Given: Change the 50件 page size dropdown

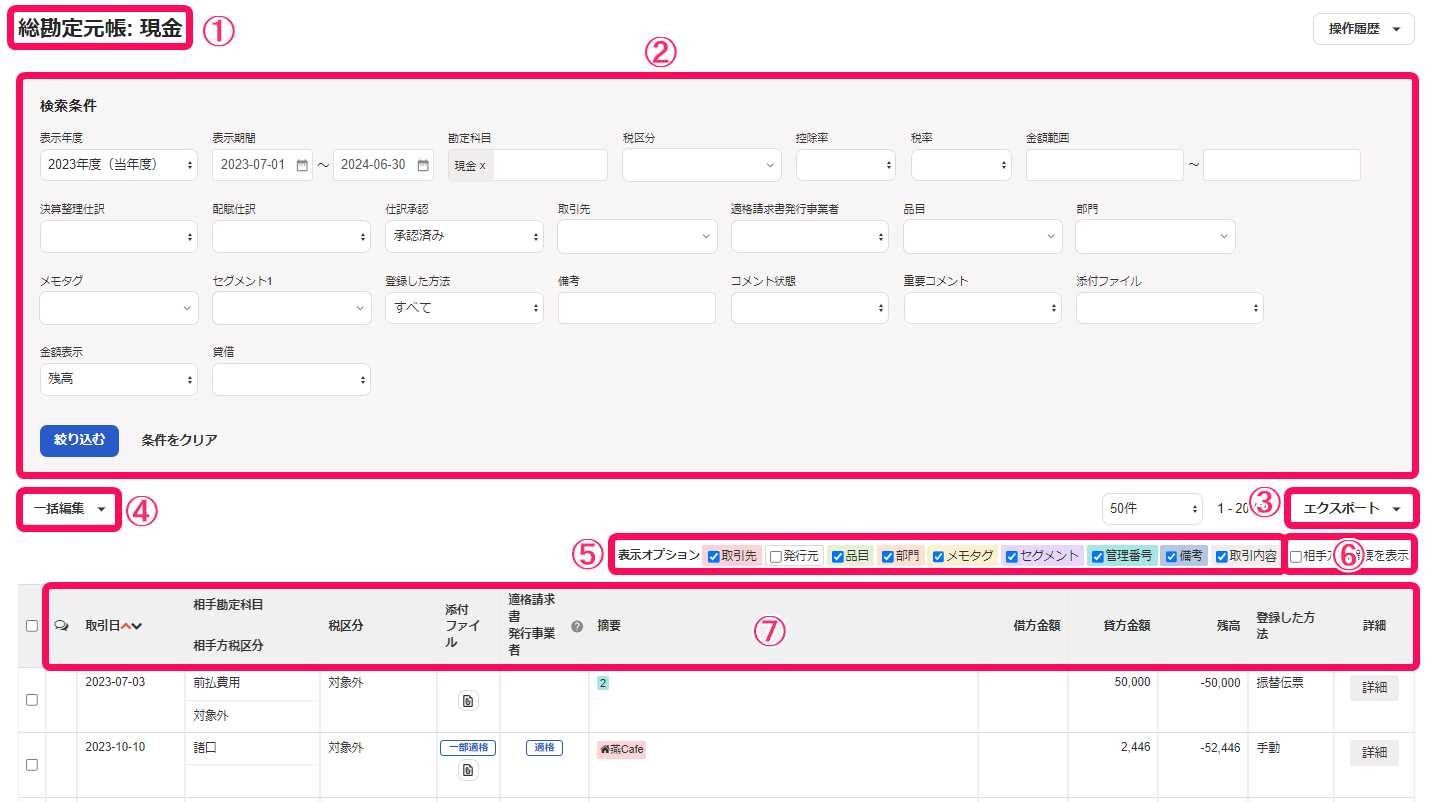Looking at the screenshot, I should coord(1153,508).
